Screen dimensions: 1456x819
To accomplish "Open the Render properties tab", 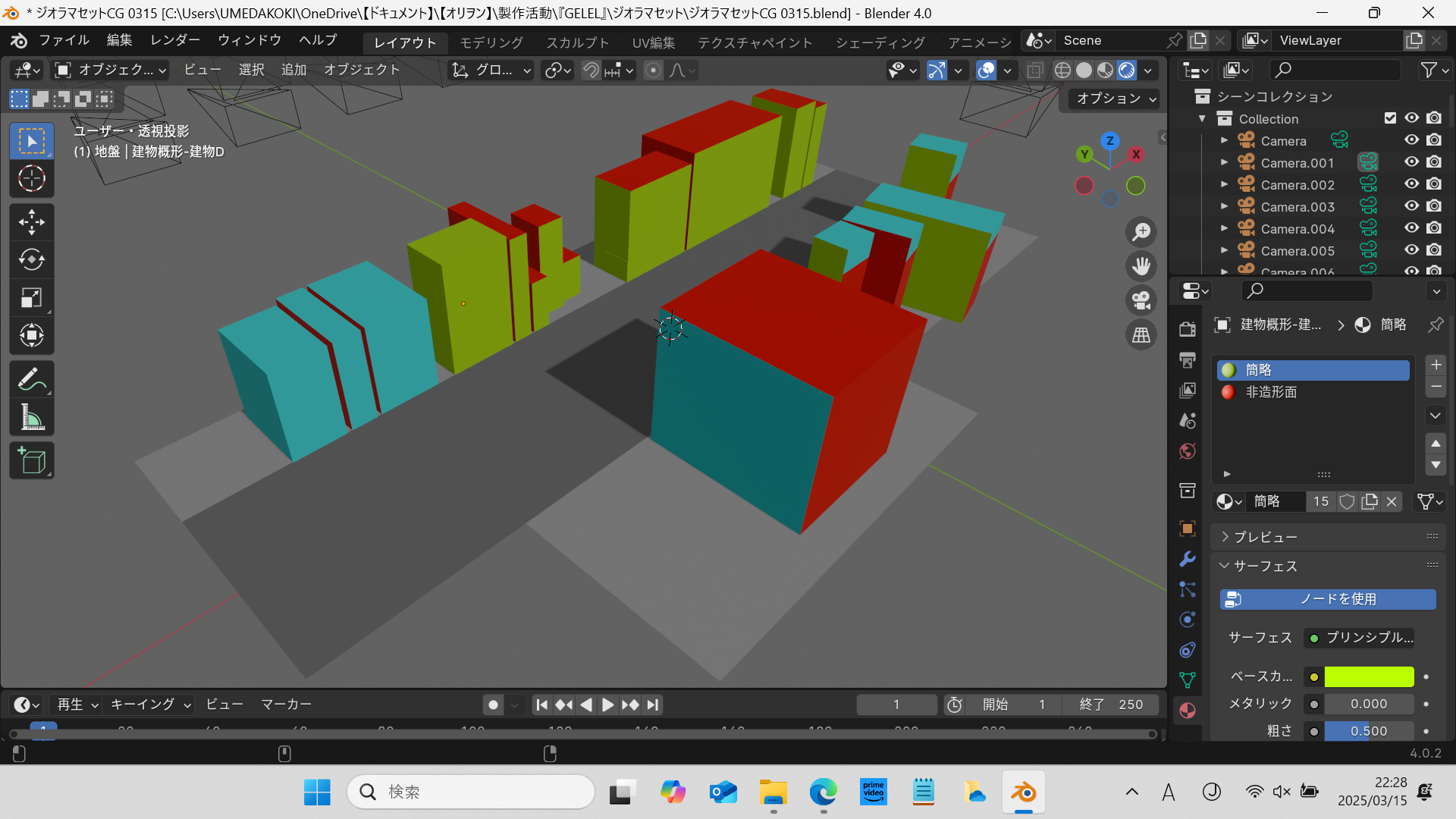I will (x=1188, y=329).
